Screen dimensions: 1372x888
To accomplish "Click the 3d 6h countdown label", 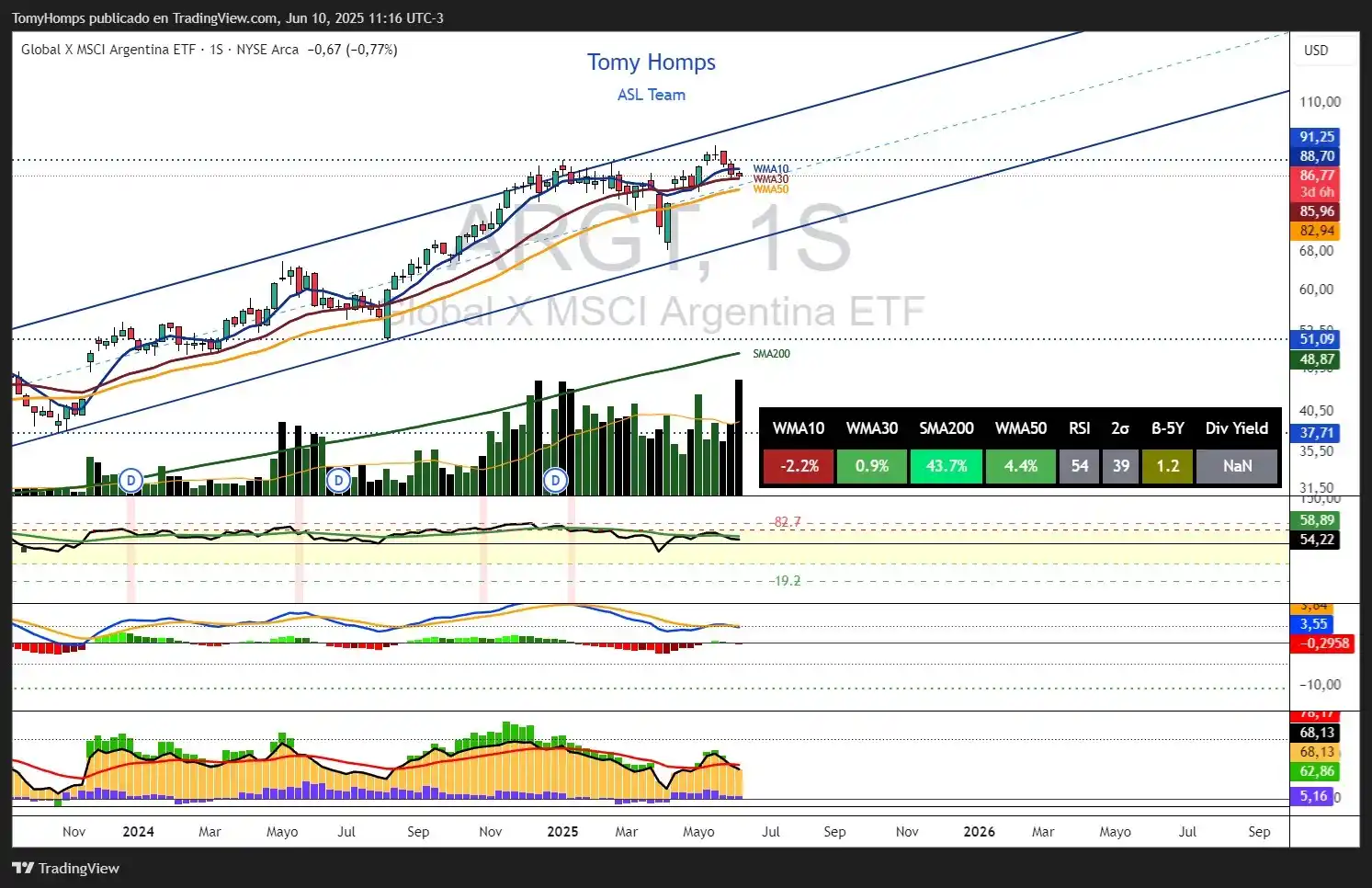I will point(1316,192).
